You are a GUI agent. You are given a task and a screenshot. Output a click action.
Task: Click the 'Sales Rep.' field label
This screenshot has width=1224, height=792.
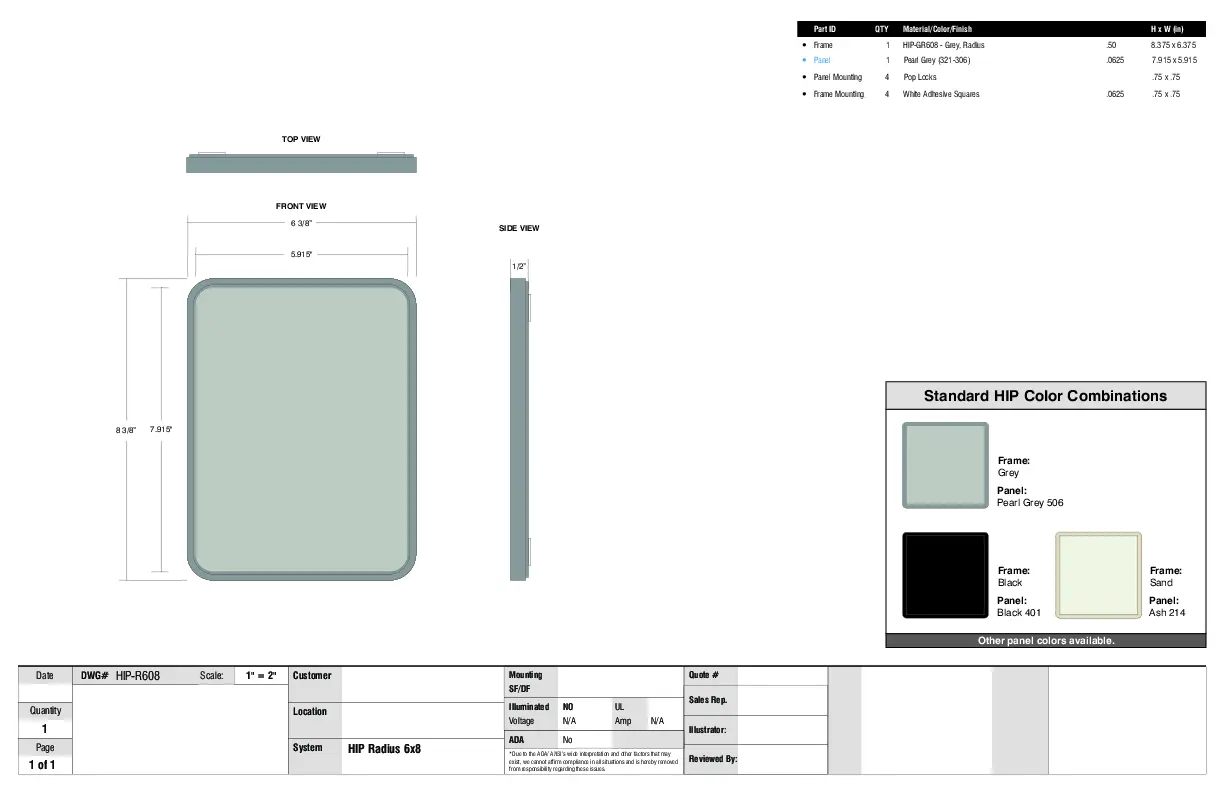(x=707, y=700)
